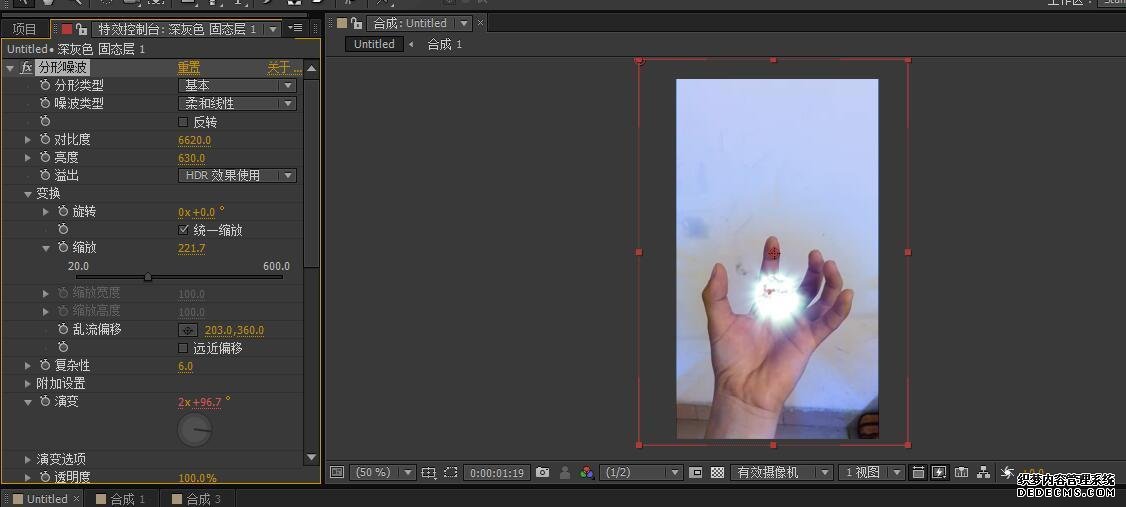Toggle pixel aspect ratio correction icon
Viewport: 1126px width, 507px height.
point(918,473)
